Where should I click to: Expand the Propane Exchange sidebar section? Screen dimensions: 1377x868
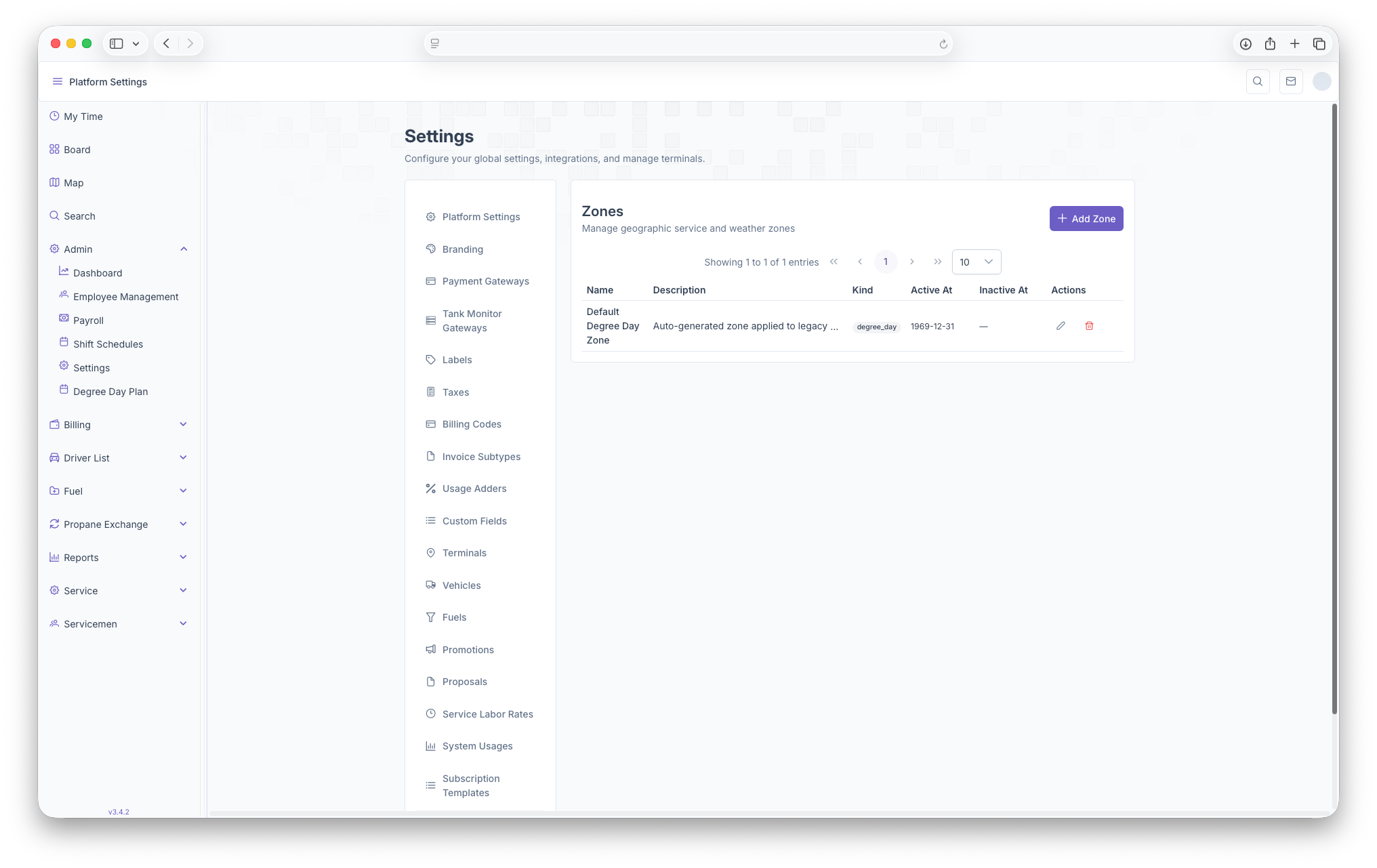pyautogui.click(x=183, y=524)
